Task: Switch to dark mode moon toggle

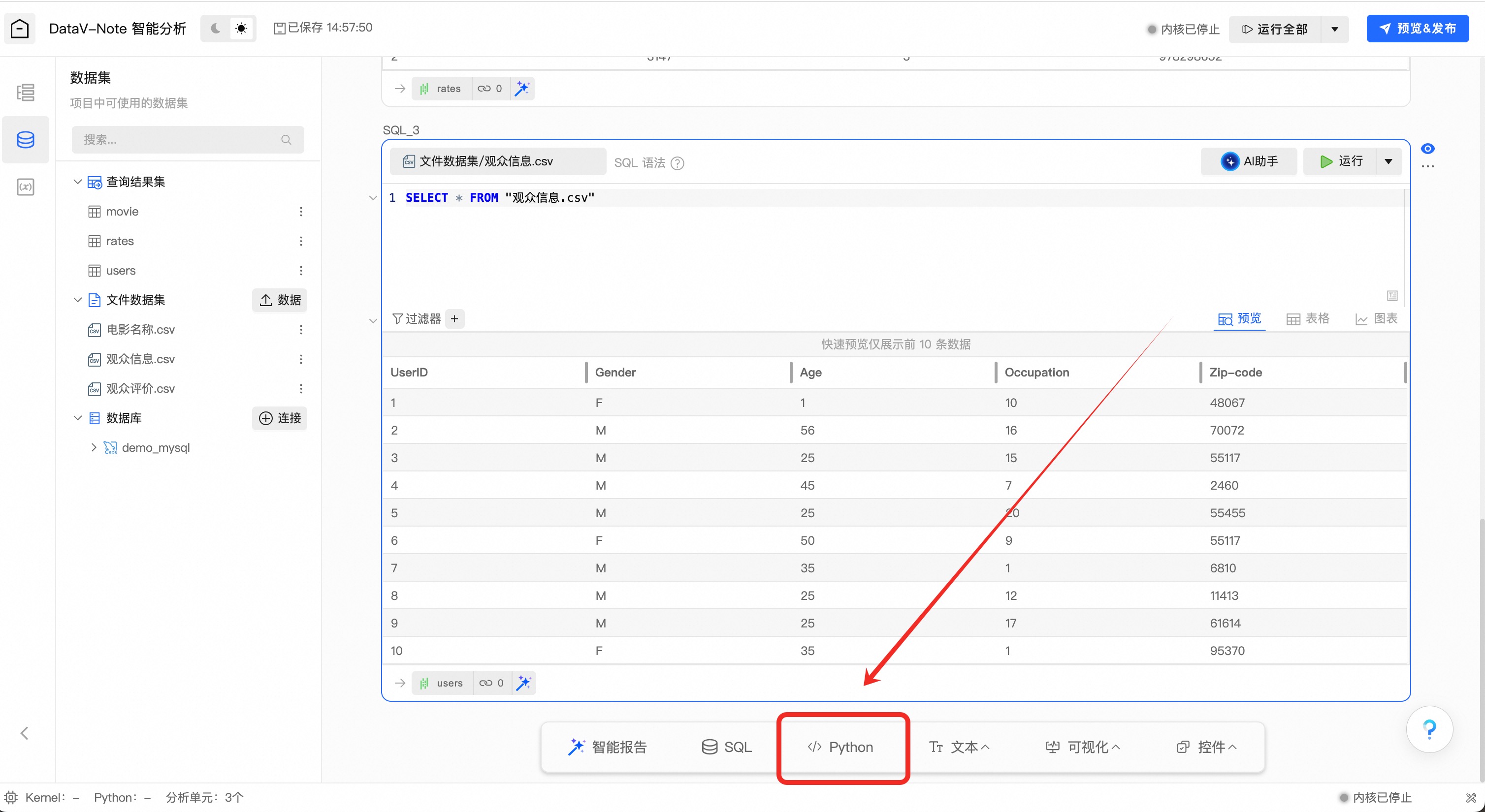Action: coord(216,28)
